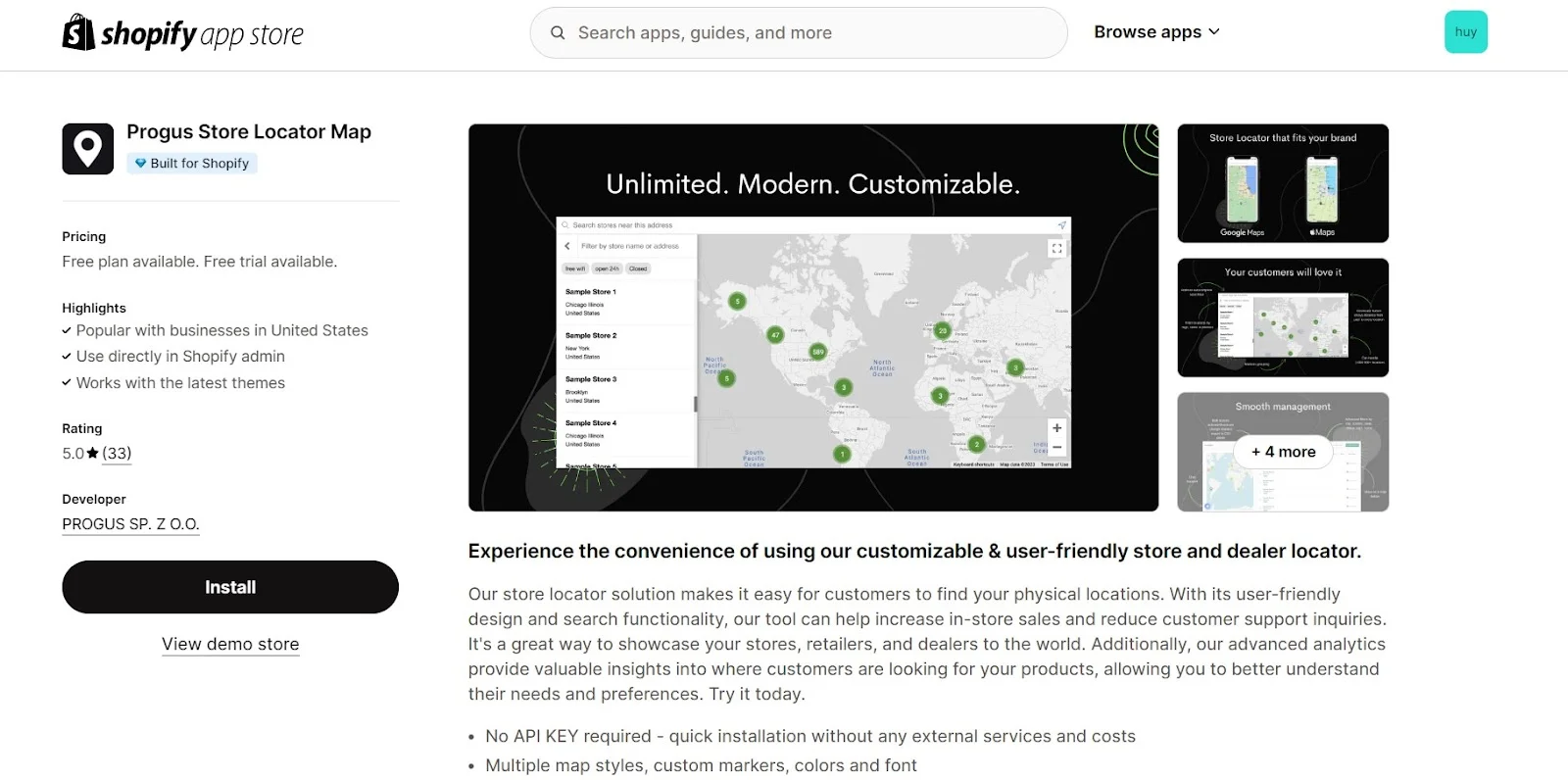The width and height of the screenshot is (1568, 780).
Task: Focus the Search apps, guides, and more field
Action: pyautogui.click(x=798, y=32)
